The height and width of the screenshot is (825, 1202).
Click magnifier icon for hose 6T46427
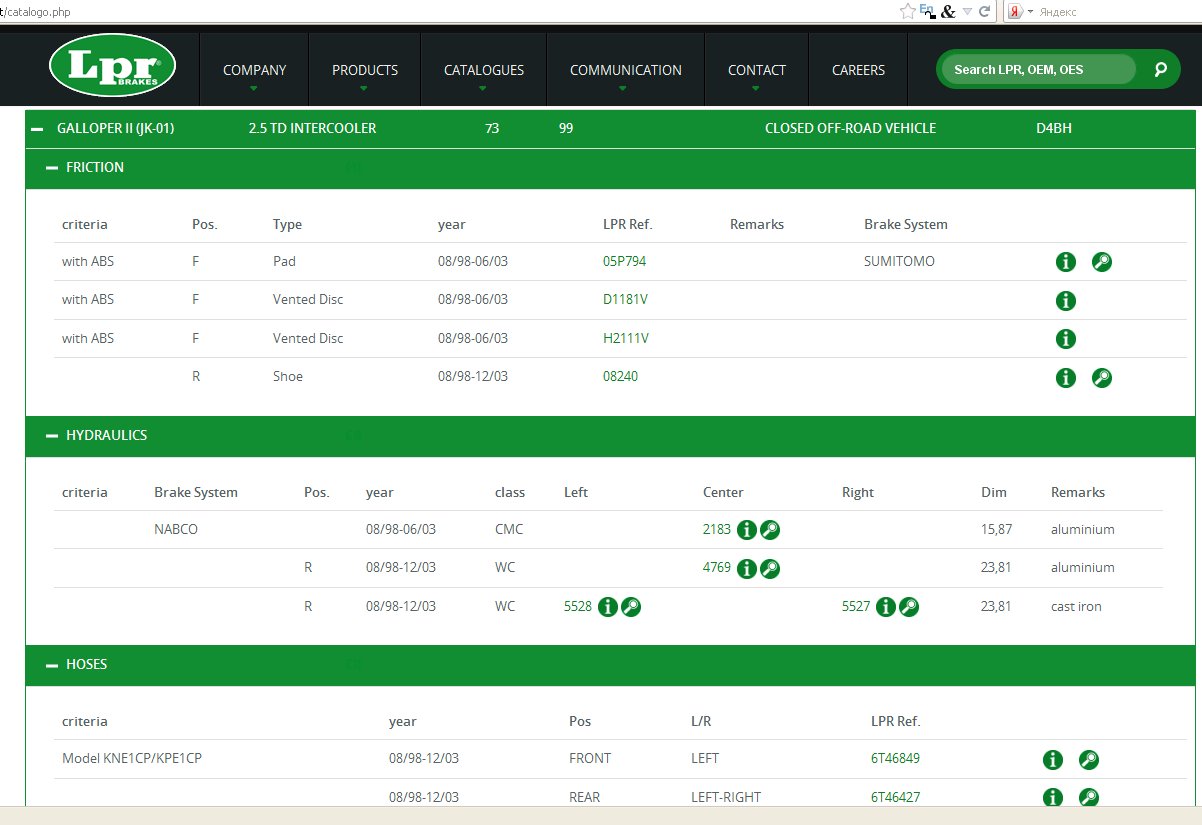click(1089, 798)
